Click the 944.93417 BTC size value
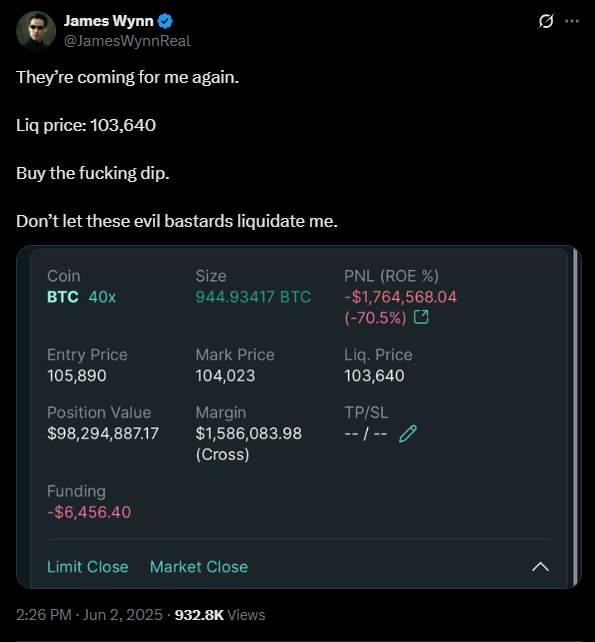Viewport: 595px width, 642px height. click(x=253, y=297)
